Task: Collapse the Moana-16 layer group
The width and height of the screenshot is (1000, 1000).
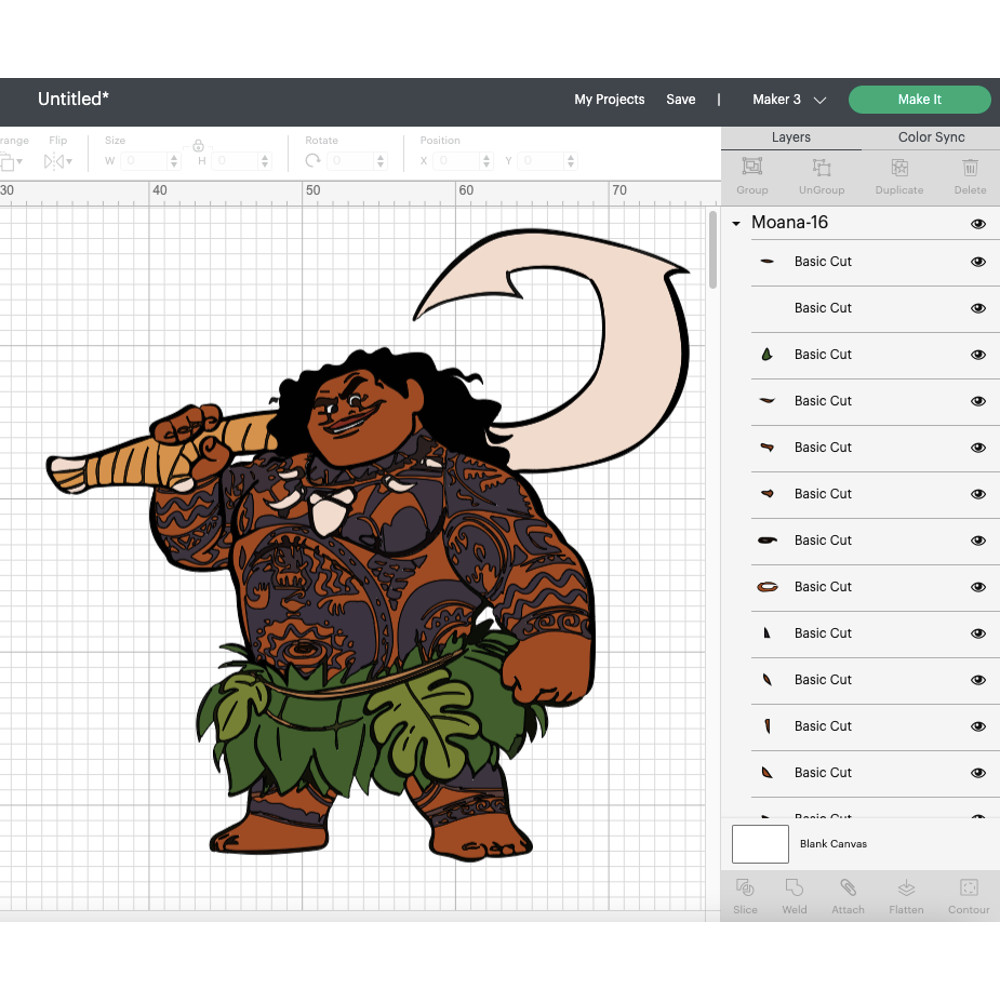Action: tap(735, 223)
